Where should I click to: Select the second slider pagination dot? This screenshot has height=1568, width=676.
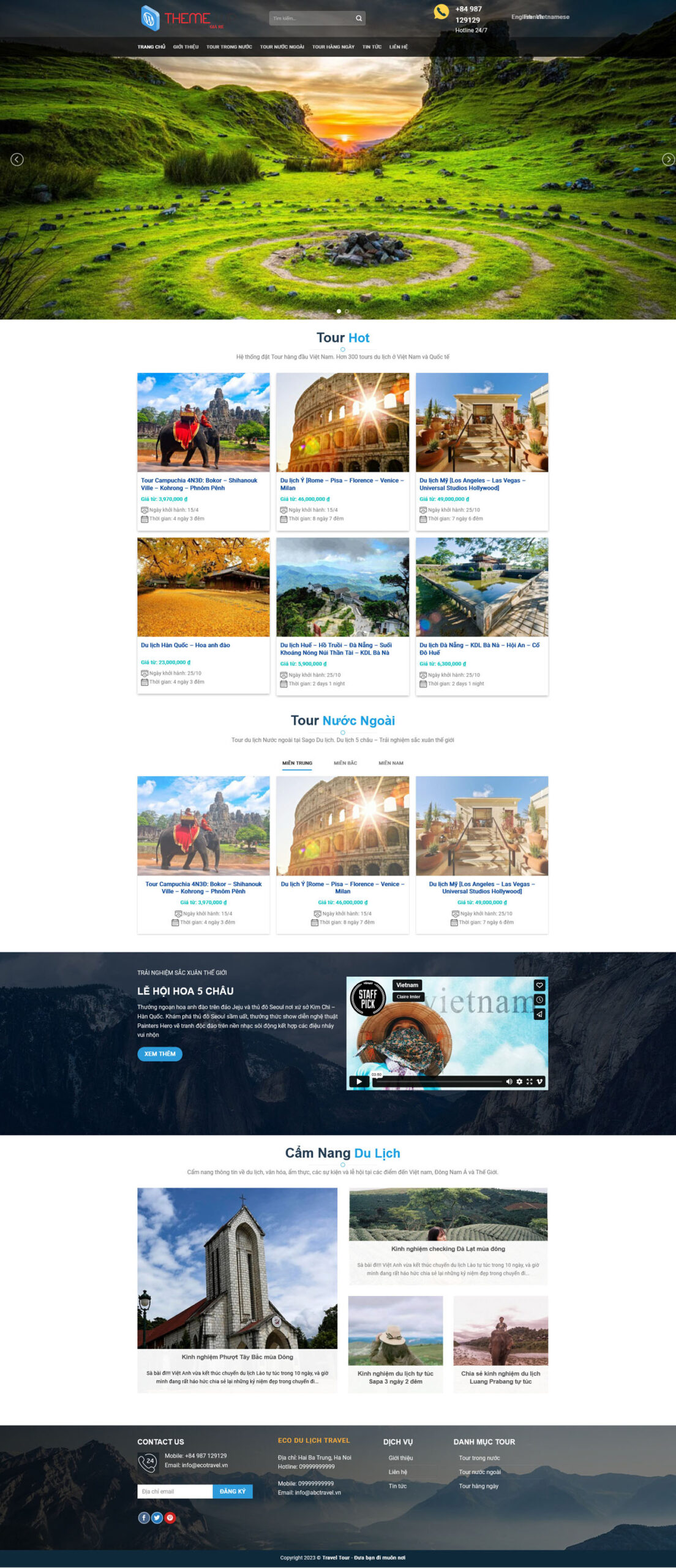[x=347, y=311]
